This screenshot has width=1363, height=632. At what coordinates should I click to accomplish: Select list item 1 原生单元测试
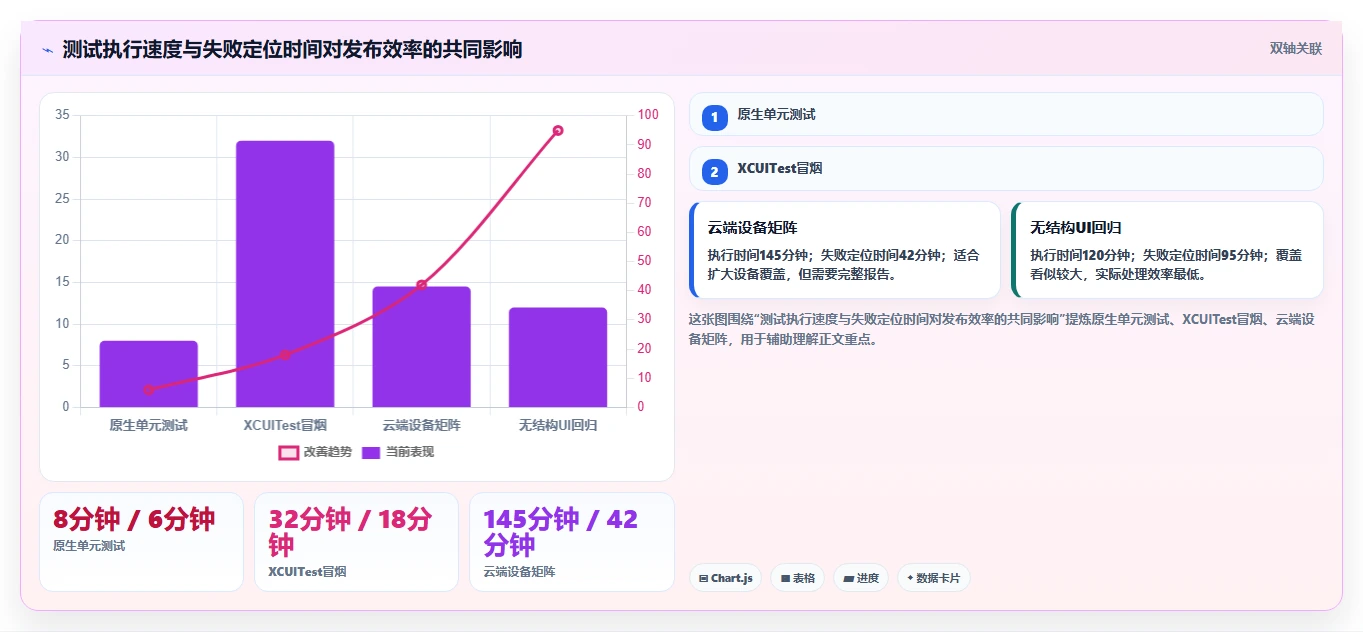pos(1006,114)
